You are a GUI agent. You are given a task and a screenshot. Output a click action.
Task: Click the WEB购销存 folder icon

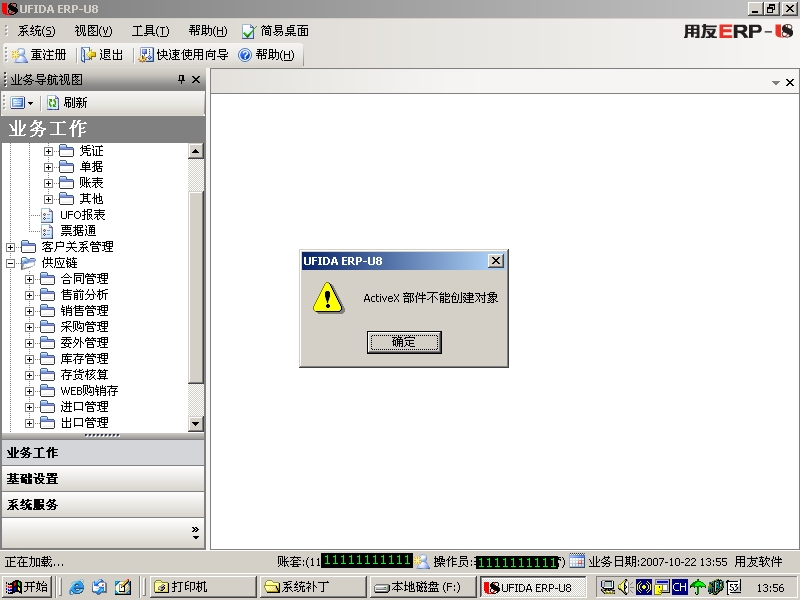coord(47,391)
